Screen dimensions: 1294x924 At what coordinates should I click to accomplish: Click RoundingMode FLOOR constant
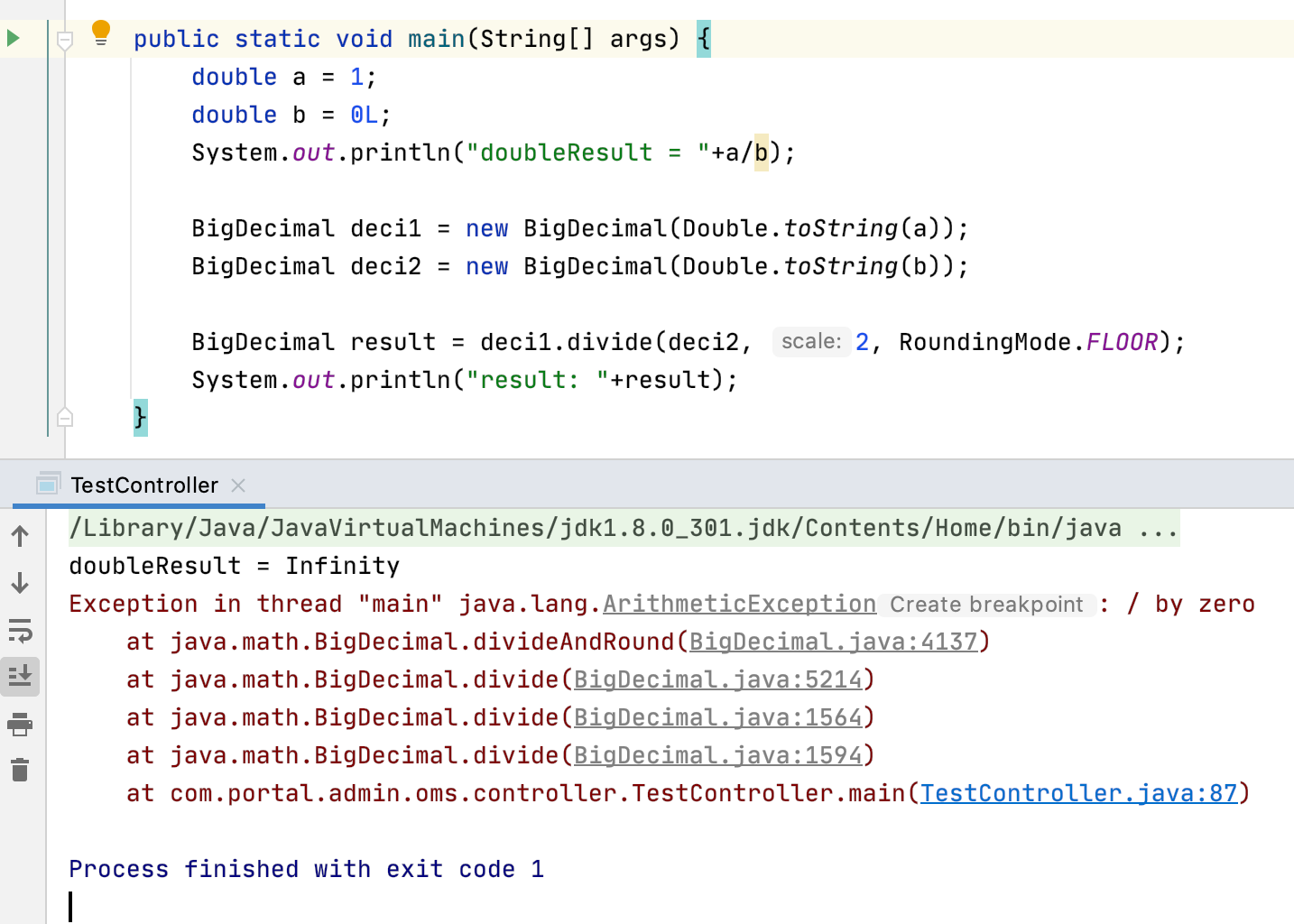1122,342
